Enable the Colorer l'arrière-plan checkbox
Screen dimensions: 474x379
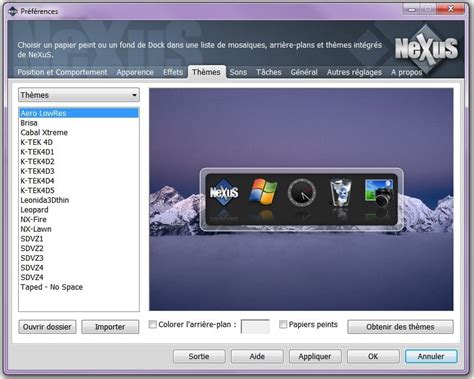pos(152,324)
